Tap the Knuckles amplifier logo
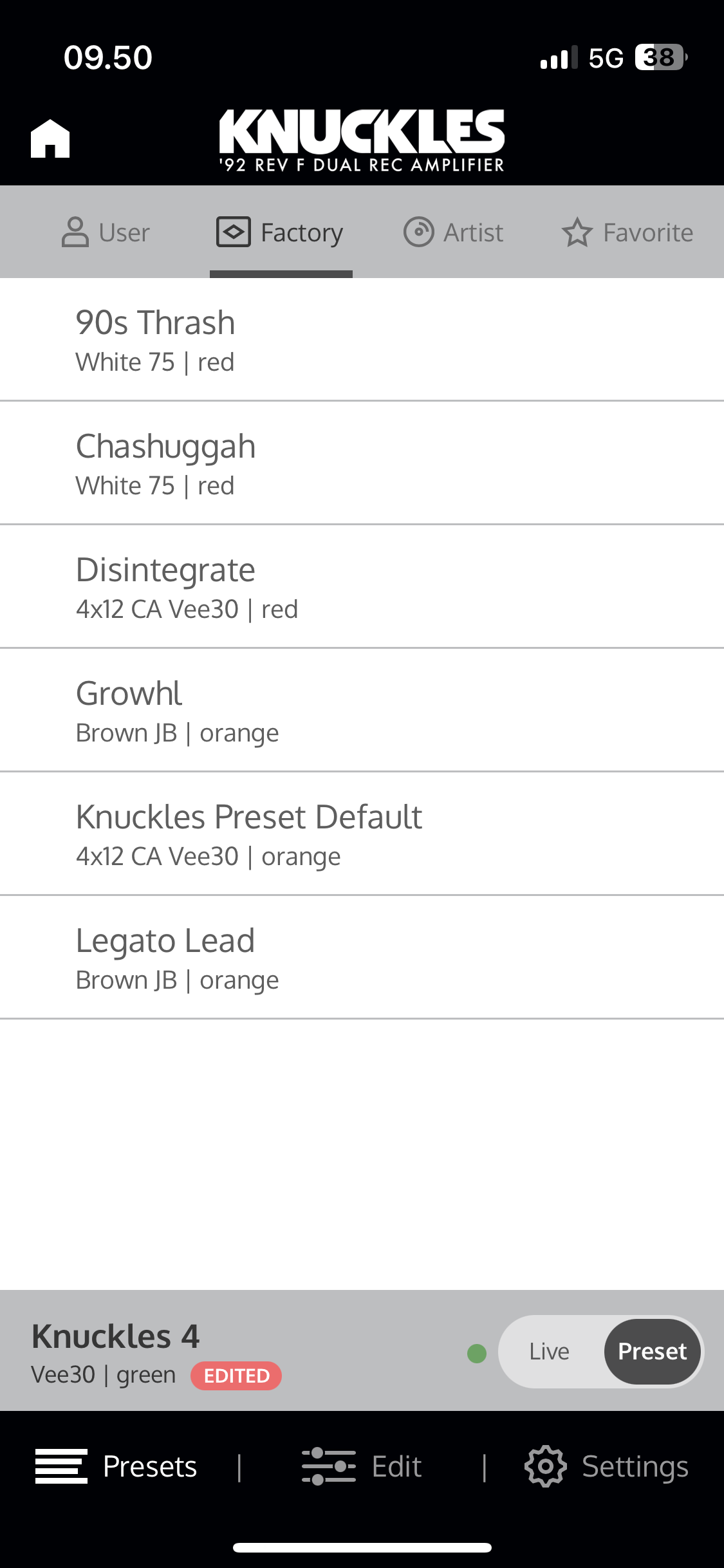Screen dimensions: 724x1568 (x=362, y=140)
